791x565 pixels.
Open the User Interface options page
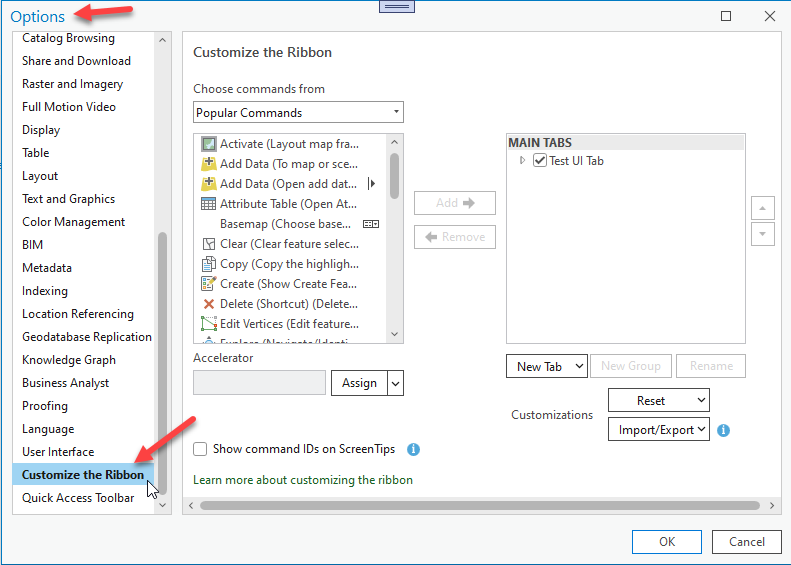tap(58, 452)
